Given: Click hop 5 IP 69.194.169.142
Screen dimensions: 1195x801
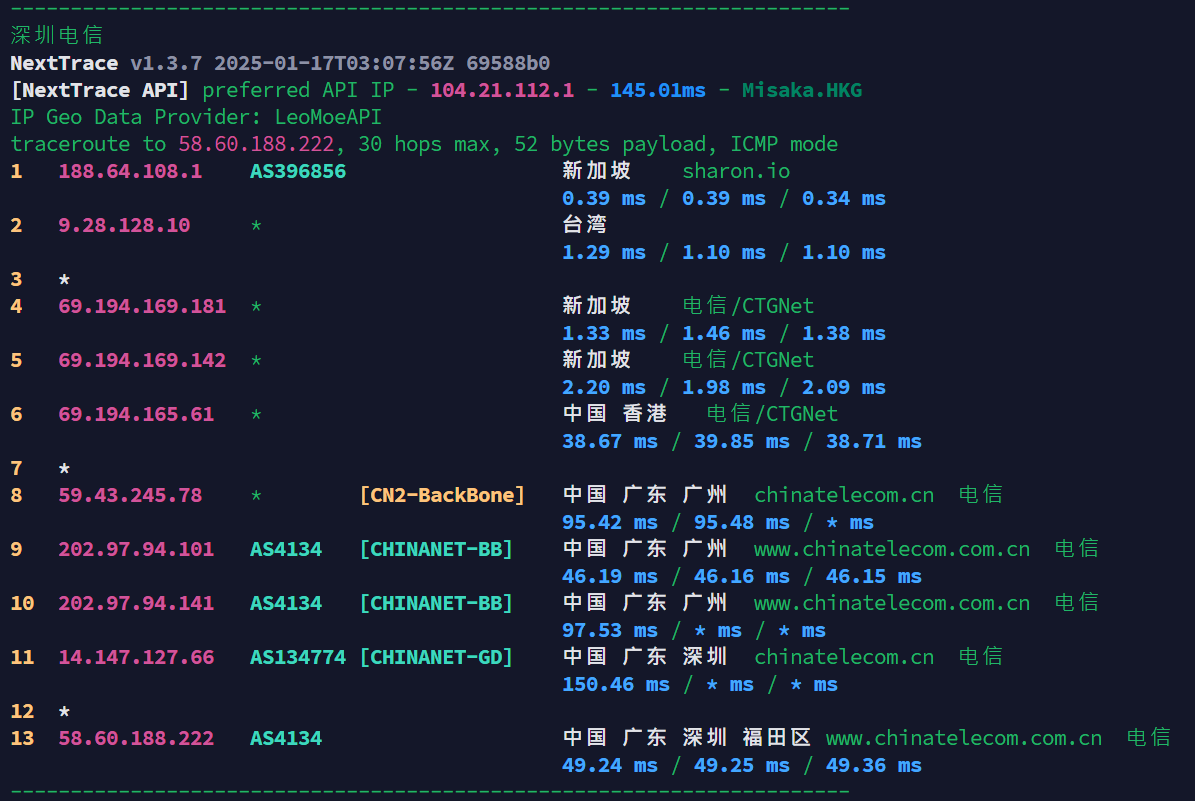Looking at the screenshot, I should click(x=143, y=360).
